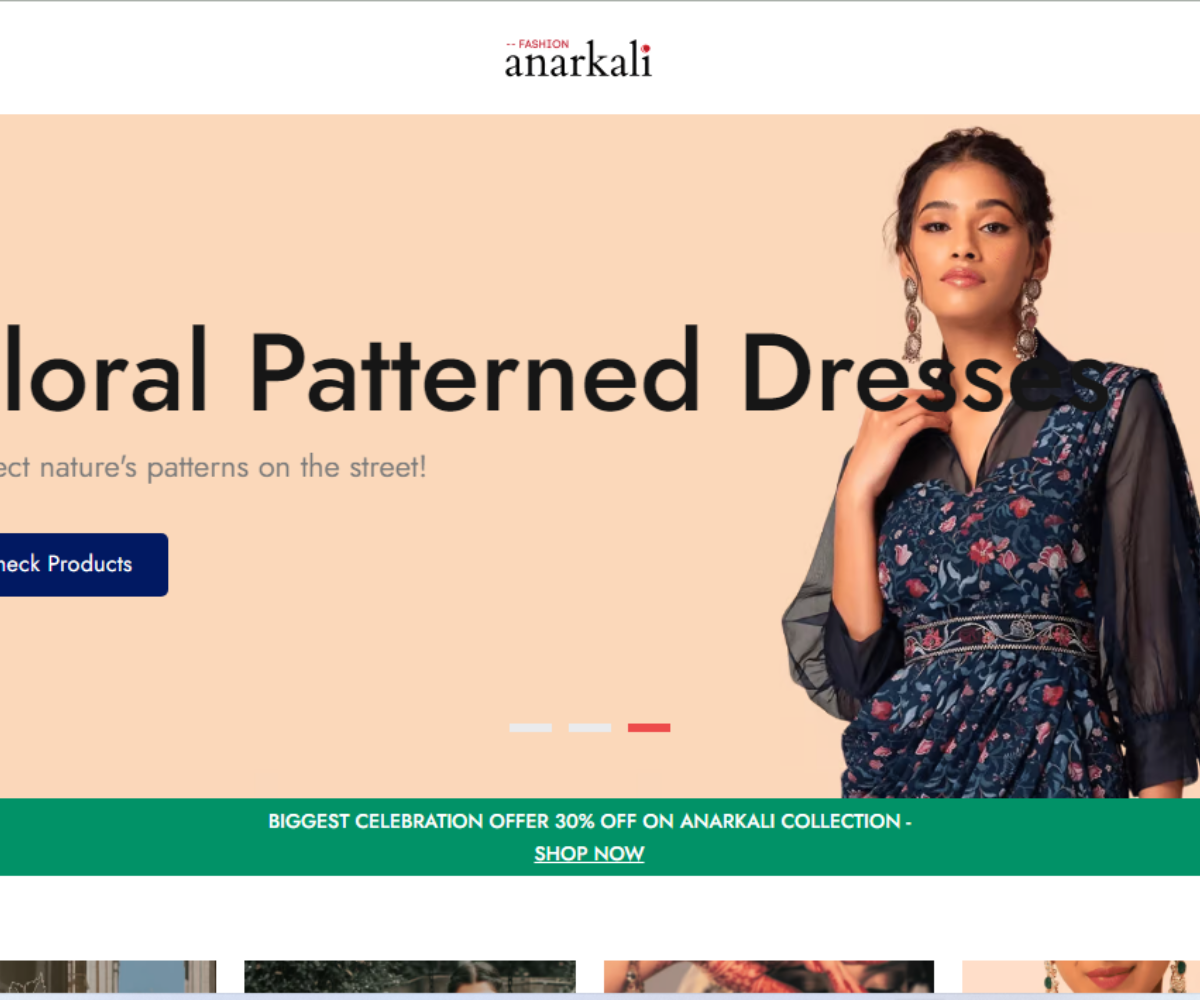Open the red bridal product thumbnail

tap(769, 977)
